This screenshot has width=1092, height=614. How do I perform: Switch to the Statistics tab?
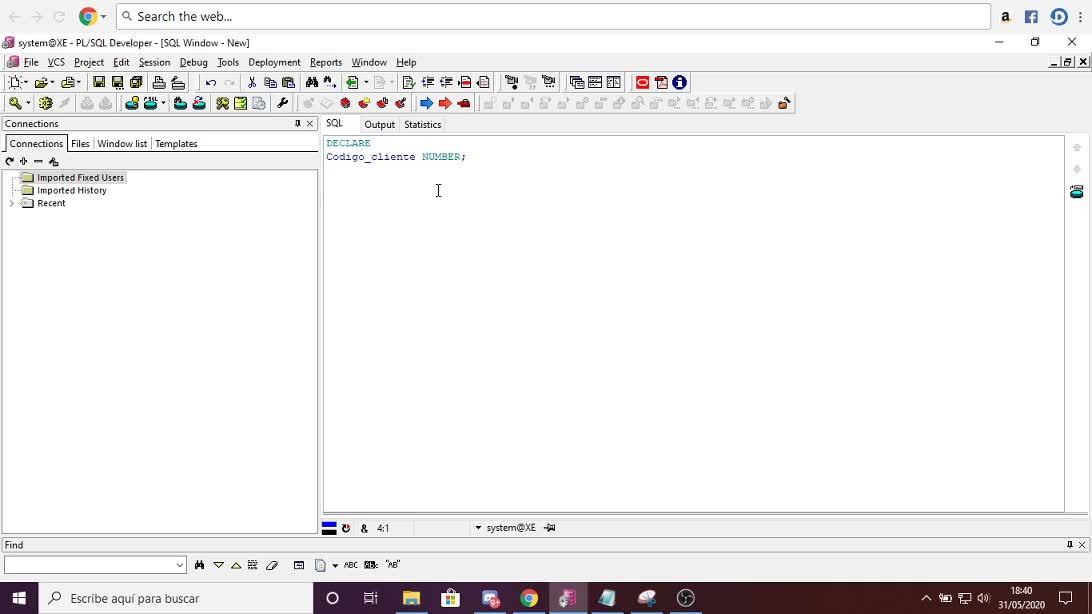[423, 125]
